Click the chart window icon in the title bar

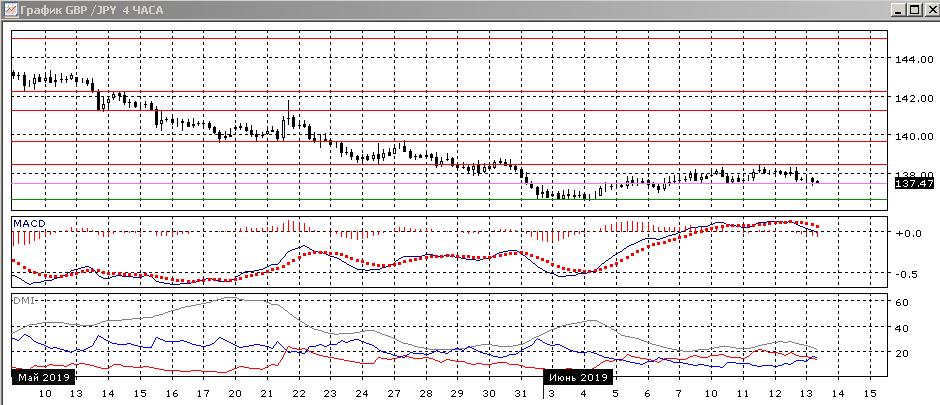(x=10, y=10)
